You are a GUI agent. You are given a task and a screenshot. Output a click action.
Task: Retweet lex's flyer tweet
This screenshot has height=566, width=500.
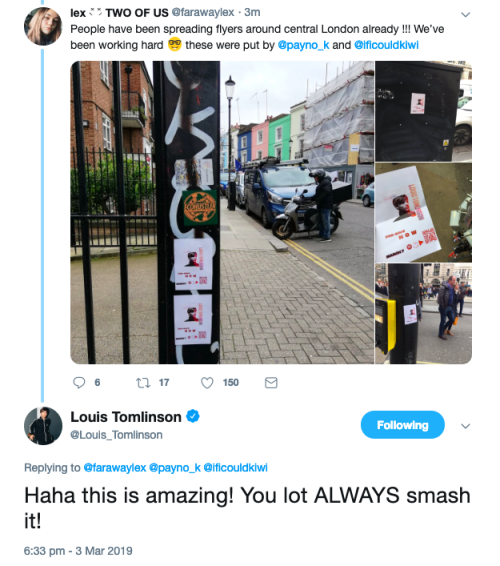coord(143,383)
